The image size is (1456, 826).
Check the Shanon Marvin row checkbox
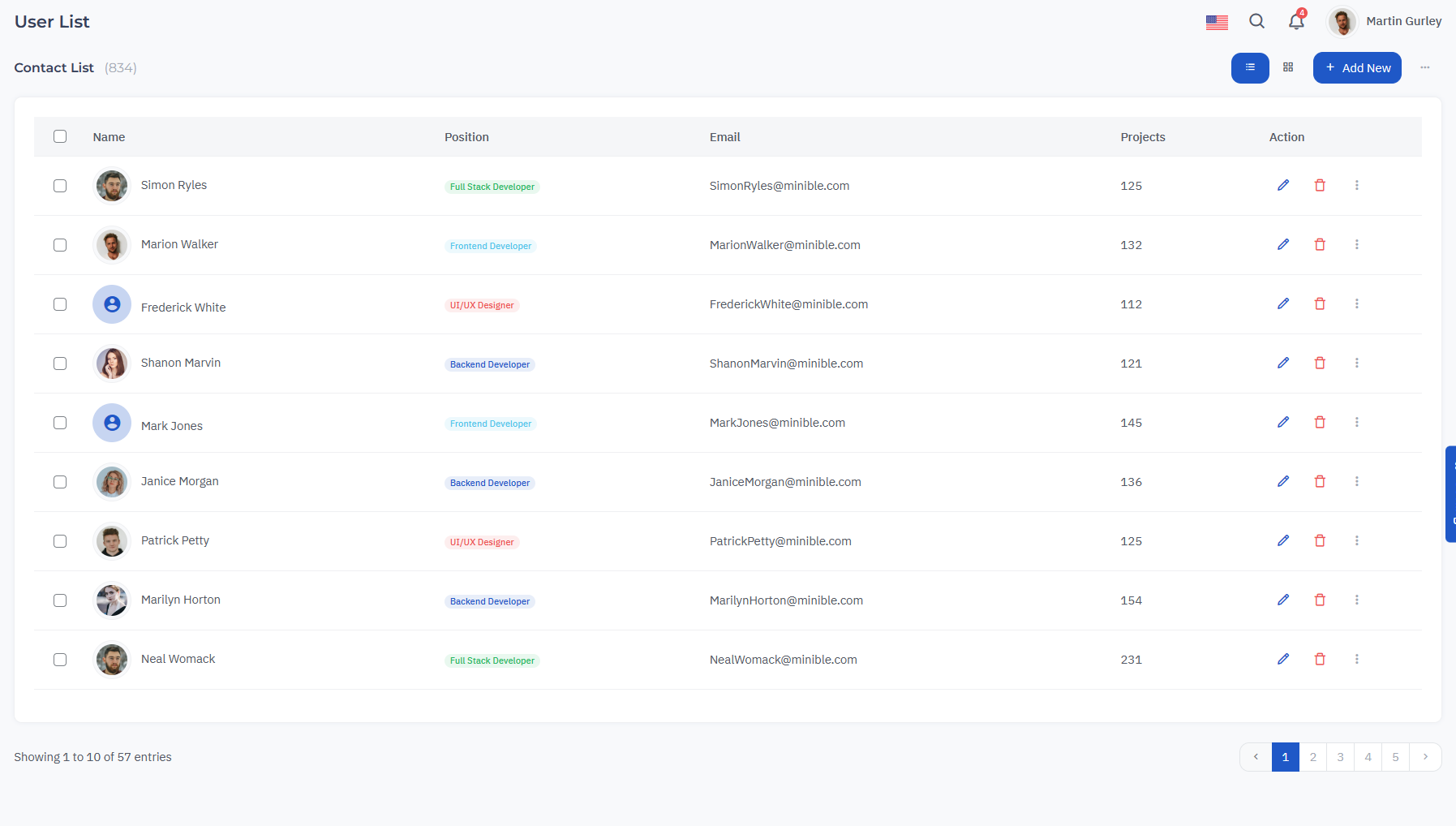[x=60, y=364]
